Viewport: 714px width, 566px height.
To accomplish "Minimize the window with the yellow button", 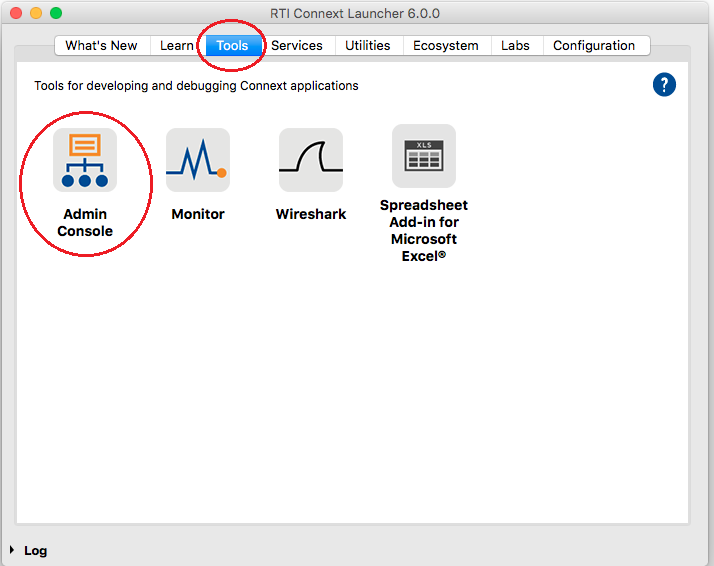I will tap(35, 13).
